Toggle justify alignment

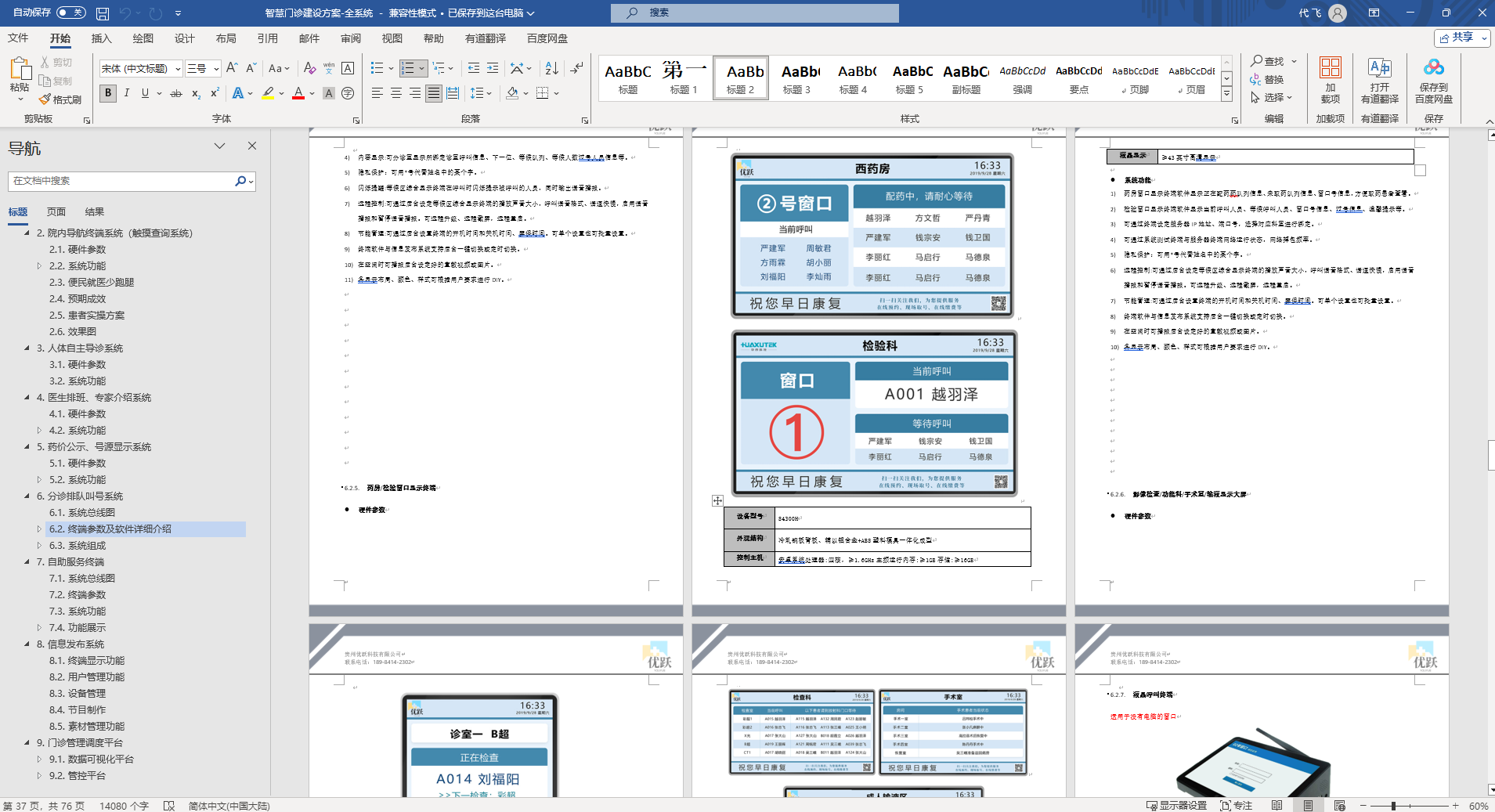pos(433,93)
